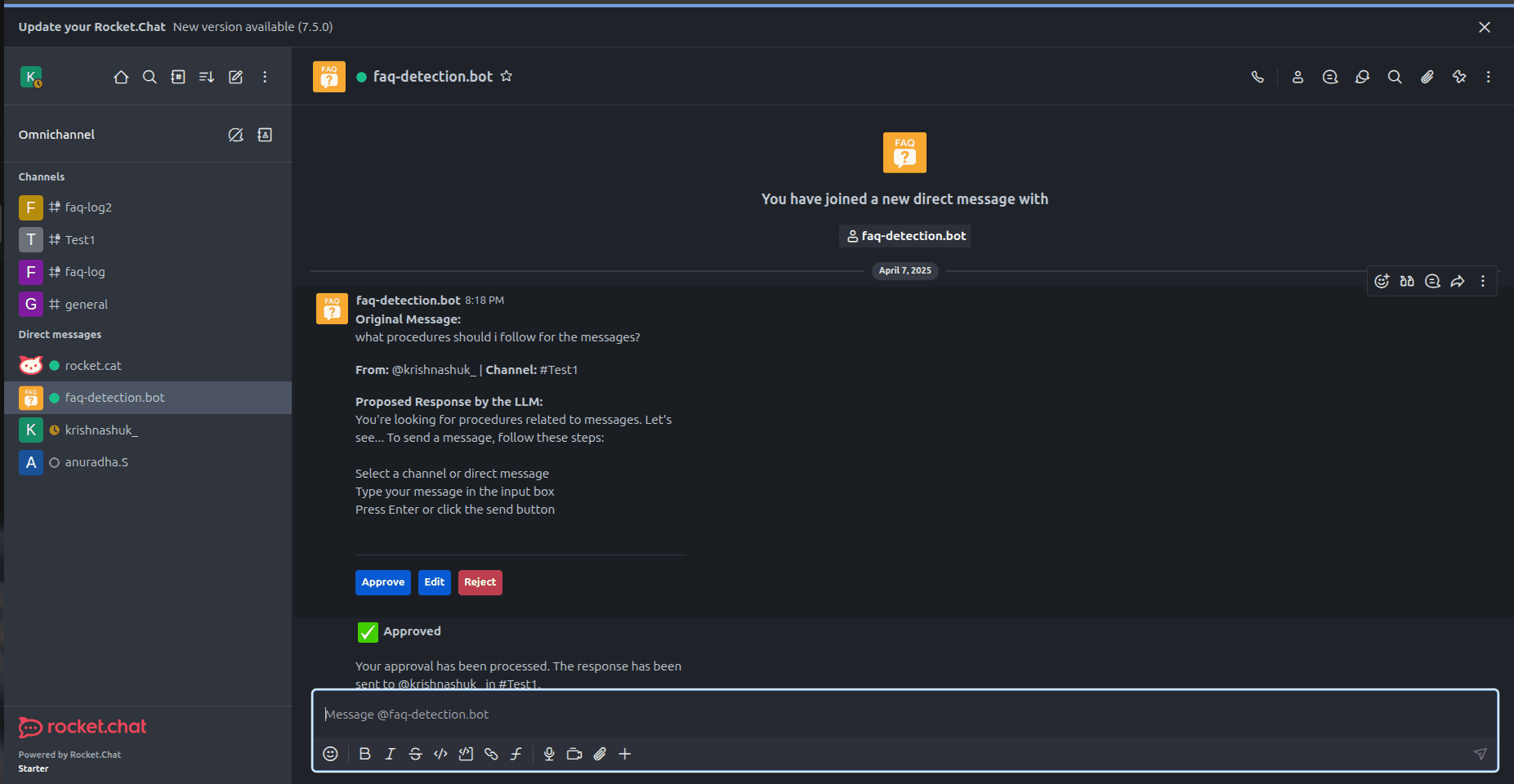The height and width of the screenshot is (784, 1514).
Task: Open Threads panel in header
Action: point(1330,77)
